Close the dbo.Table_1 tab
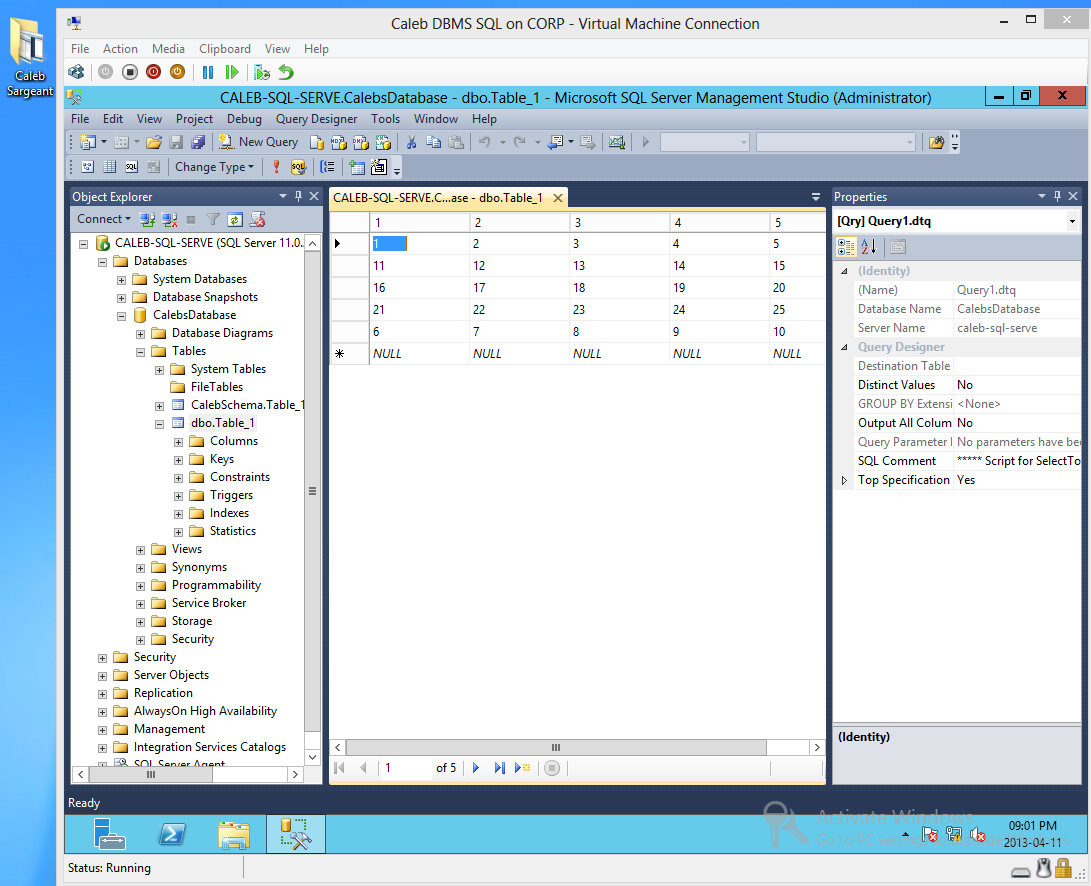 (x=557, y=198)
